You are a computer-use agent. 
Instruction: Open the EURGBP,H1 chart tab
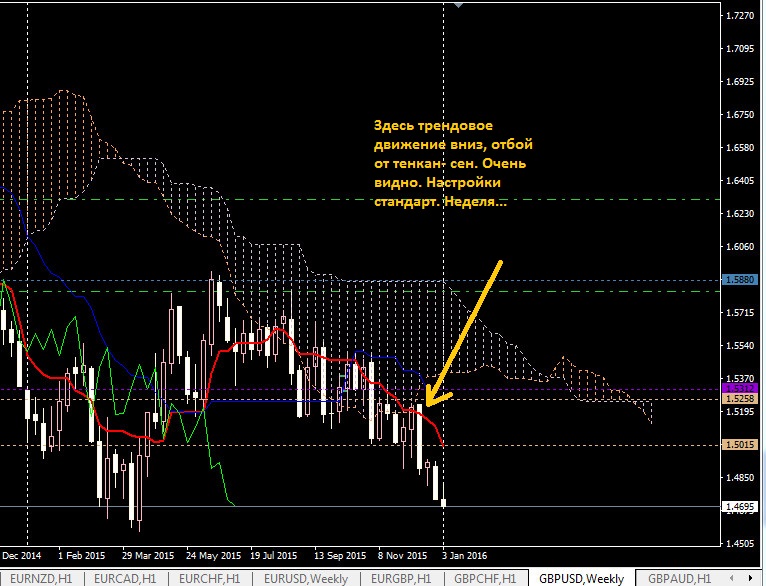401,579
